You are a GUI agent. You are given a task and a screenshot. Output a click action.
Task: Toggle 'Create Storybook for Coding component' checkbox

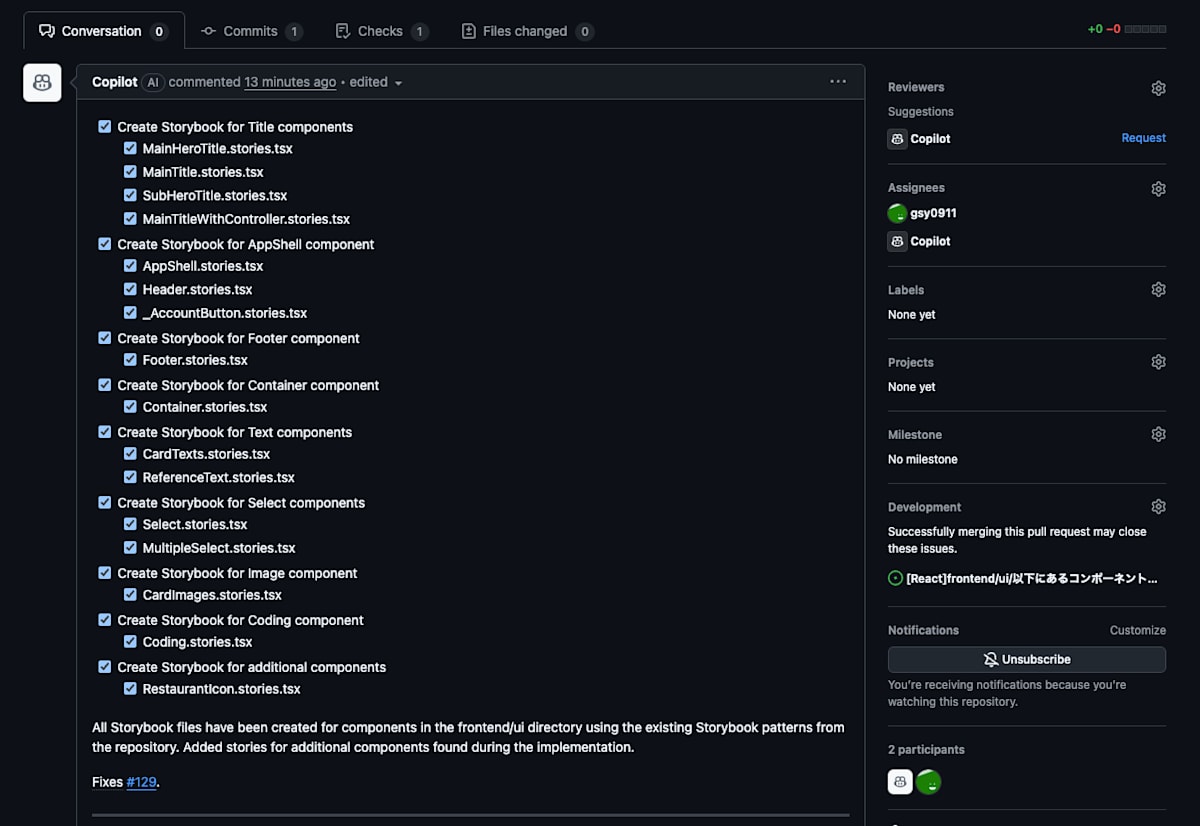click(105, 620)
